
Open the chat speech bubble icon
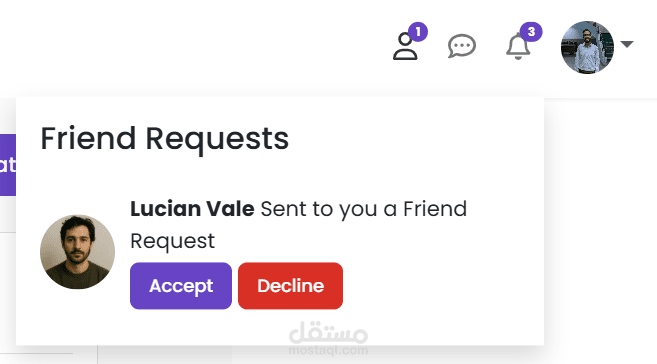[462, 46]
